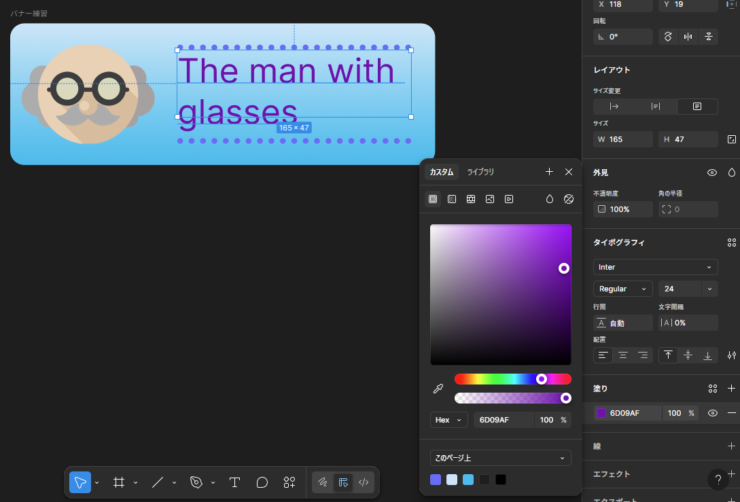Switch to Dev Mode toggle
740x502 pixels.
[x=363, y=482]
